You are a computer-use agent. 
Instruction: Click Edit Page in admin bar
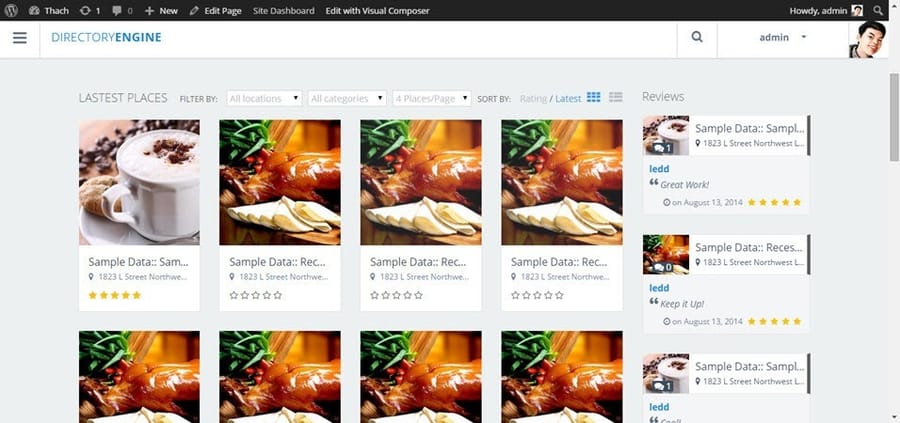click(x=215, y=10)
